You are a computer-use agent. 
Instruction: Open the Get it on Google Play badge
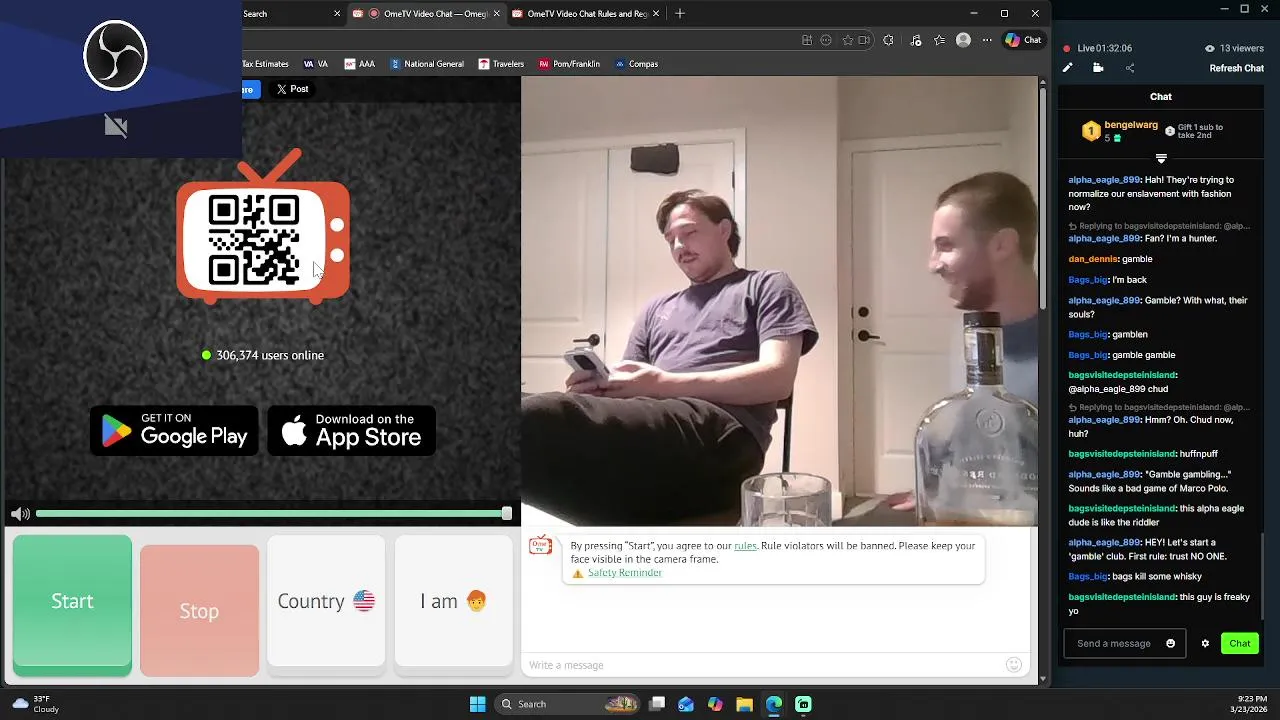[174, 431]
